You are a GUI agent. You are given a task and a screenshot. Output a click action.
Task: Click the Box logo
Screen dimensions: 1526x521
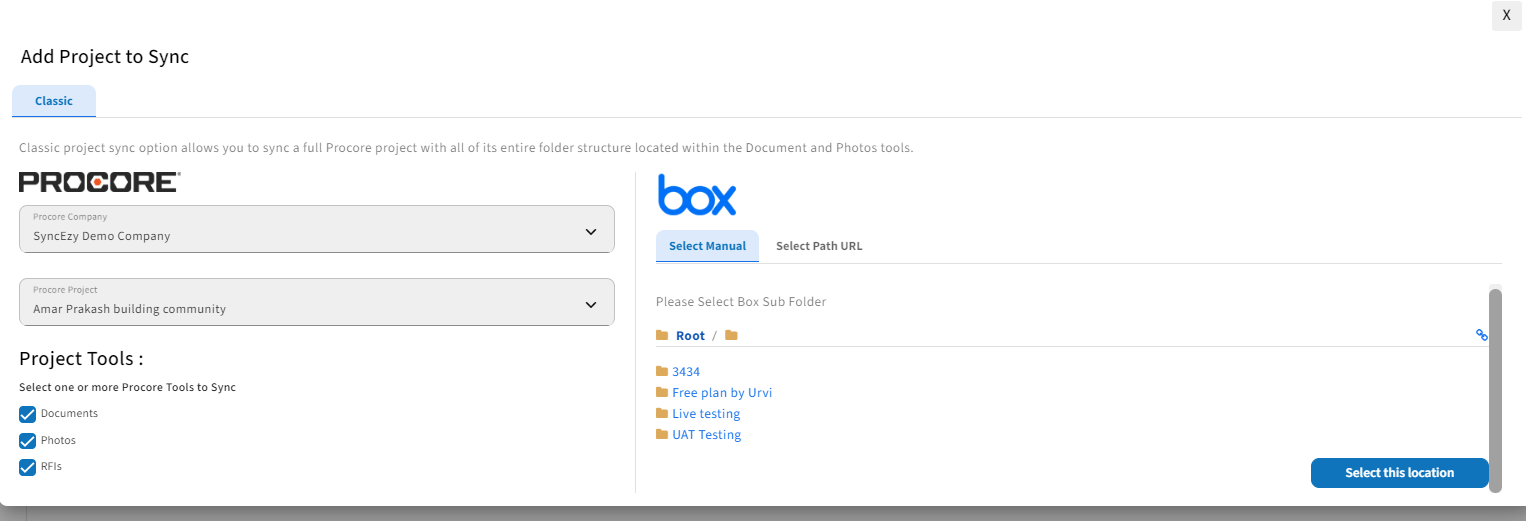click(697, 194)
